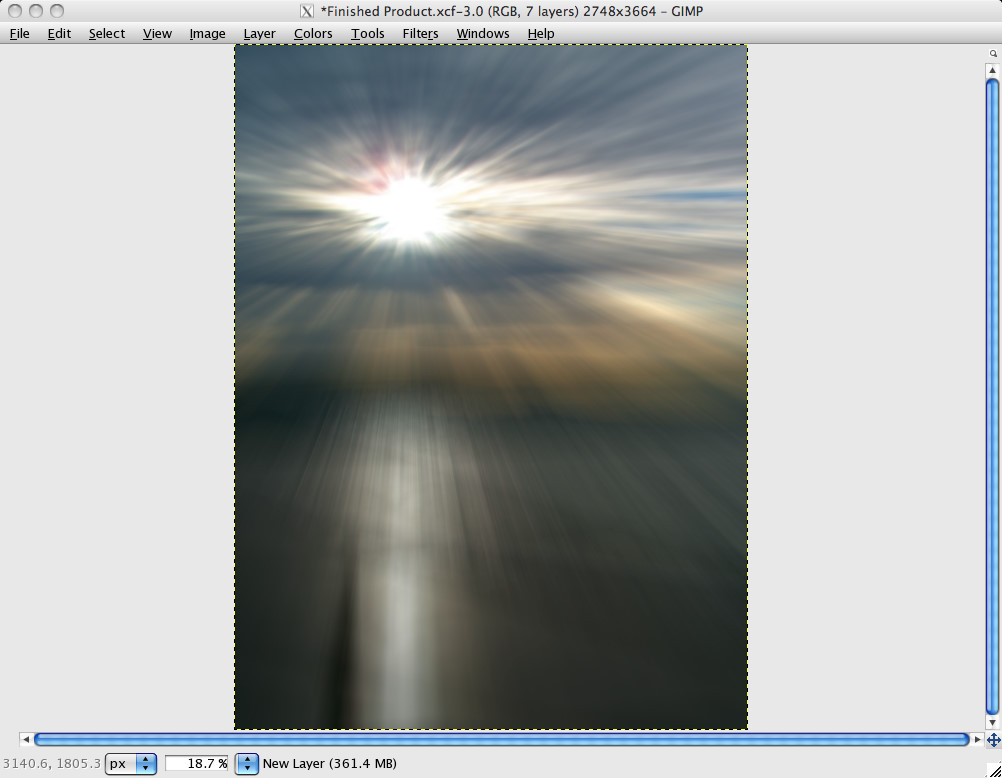Open the Colors menu
The image size is (1002, 778).
pos(313,33)
